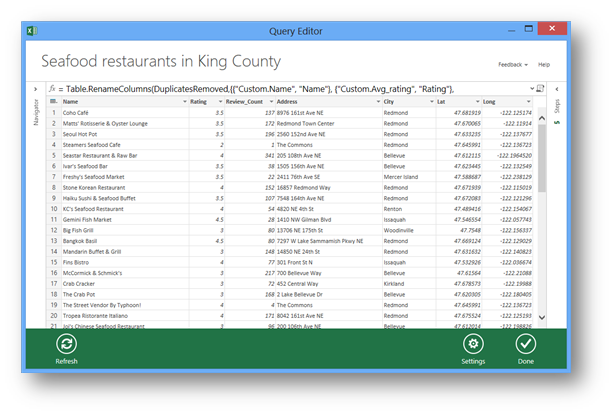This screenshot has width=613, height=415.
Task: Open the Lat column filter dropdown
Action: click(477, 102)
